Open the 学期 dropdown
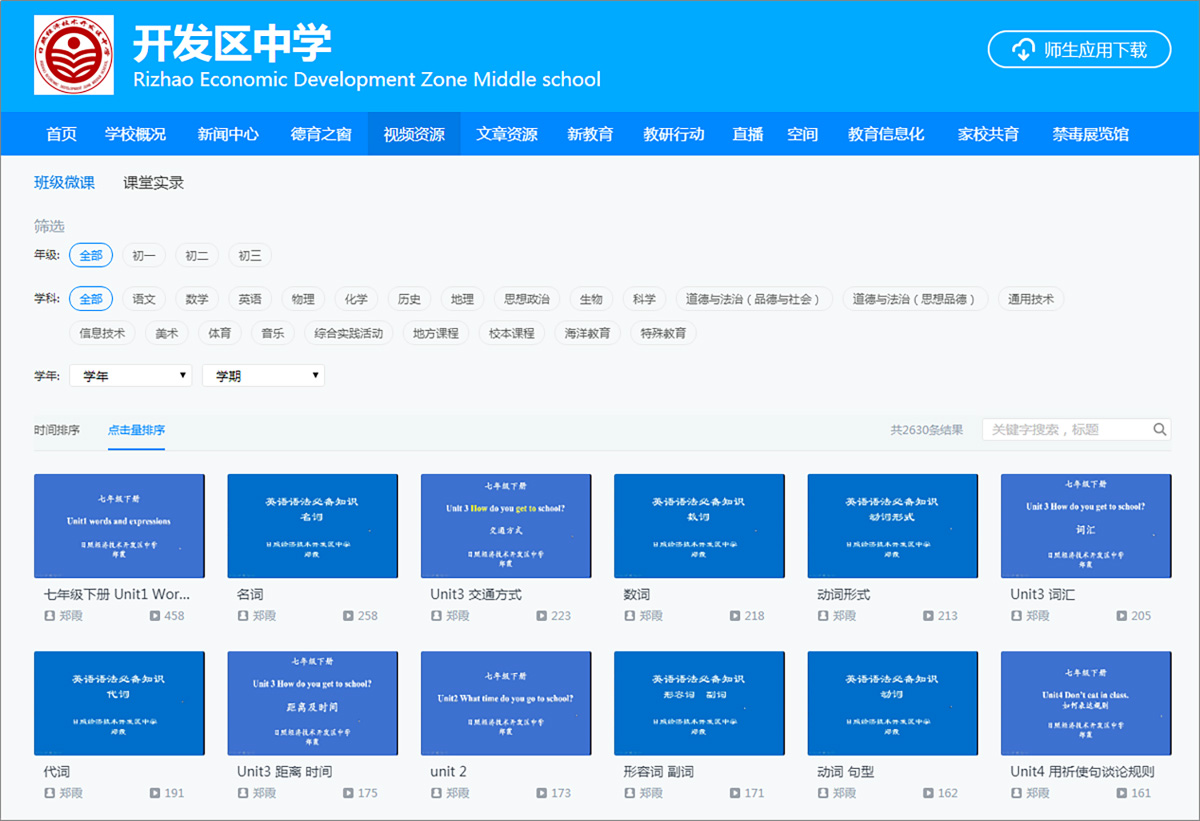The image size is (1200, 821). coord(263,376)
